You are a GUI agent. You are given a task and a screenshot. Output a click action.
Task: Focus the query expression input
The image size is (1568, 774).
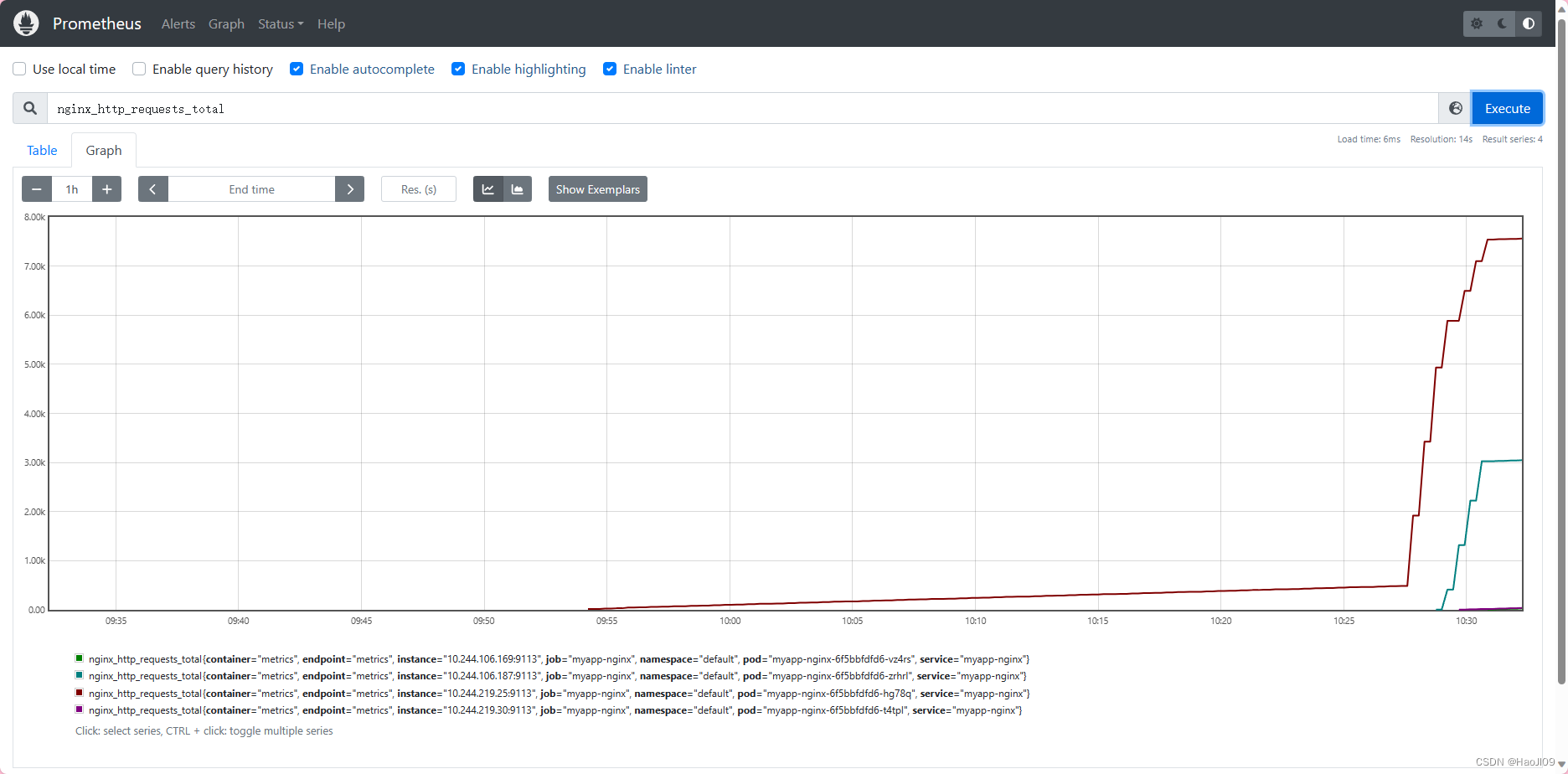742,108
